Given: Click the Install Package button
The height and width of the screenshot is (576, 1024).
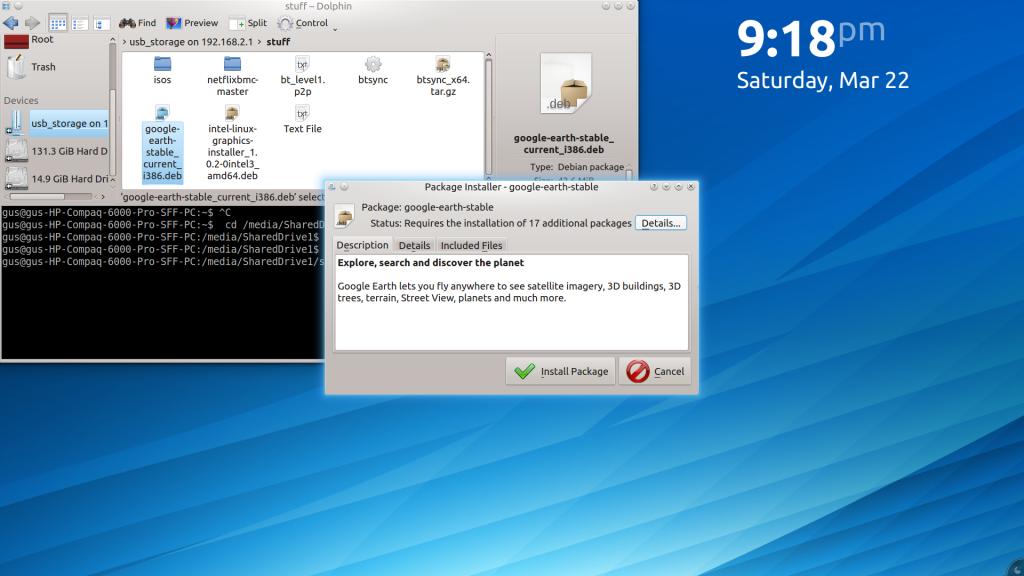Looking at the screenshot, I should pyautogui.click(x=560, y=371).
